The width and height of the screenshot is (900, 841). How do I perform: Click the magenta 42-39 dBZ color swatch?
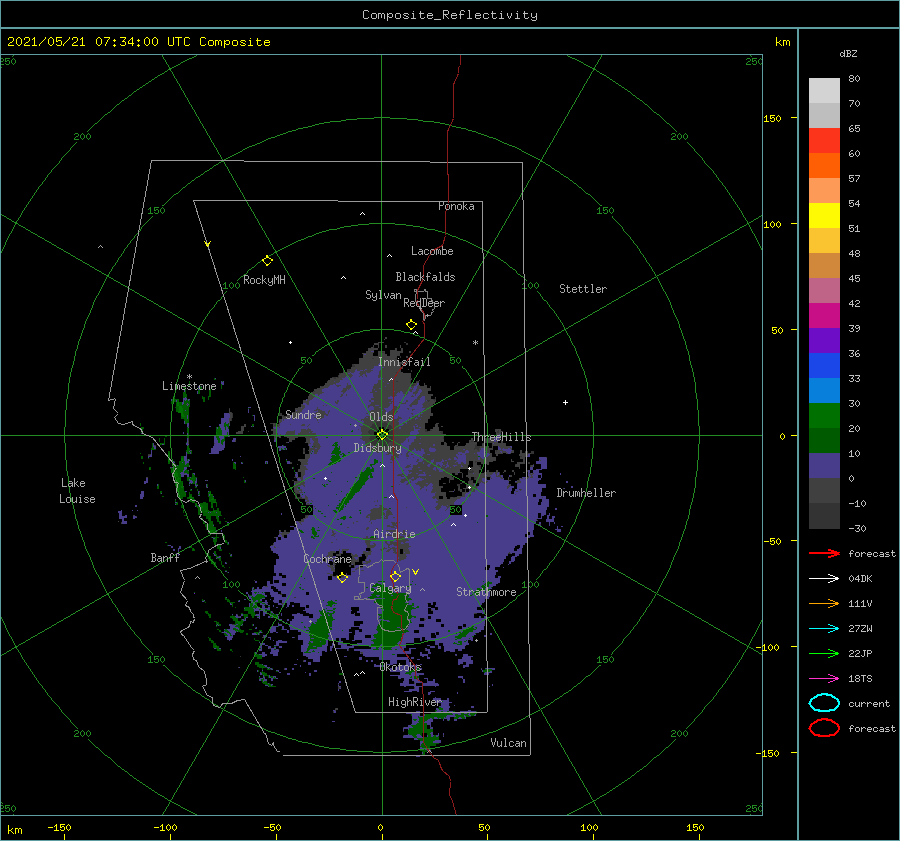click(824, 316)
